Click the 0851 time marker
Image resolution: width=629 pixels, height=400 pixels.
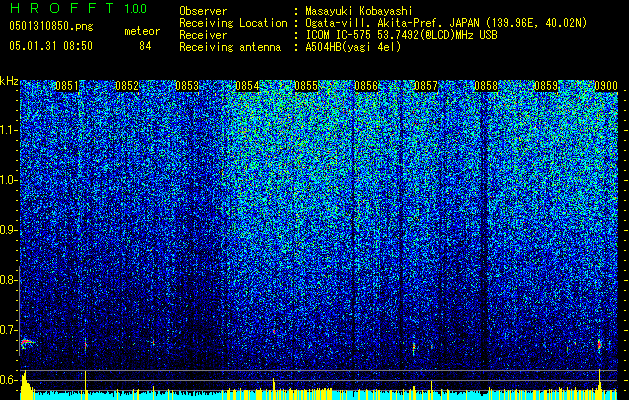point(67,86)
